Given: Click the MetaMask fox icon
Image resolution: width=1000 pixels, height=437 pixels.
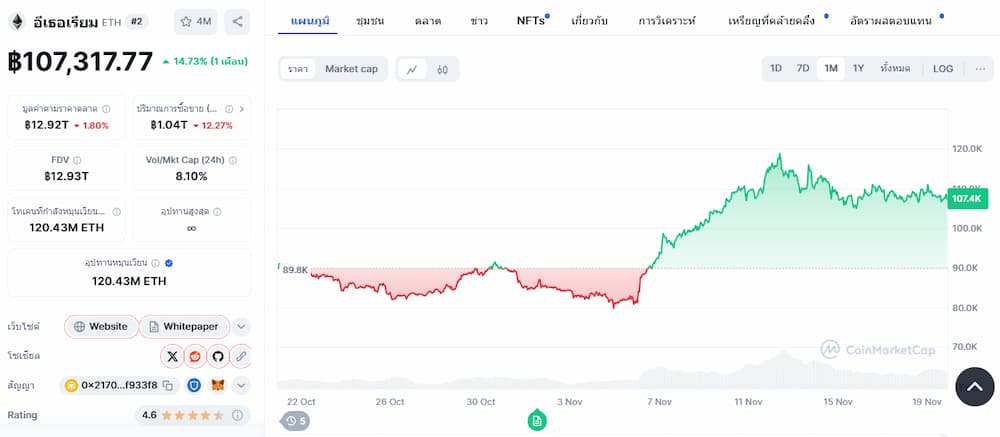Looking at the screenshot, I should pos(219,385).
